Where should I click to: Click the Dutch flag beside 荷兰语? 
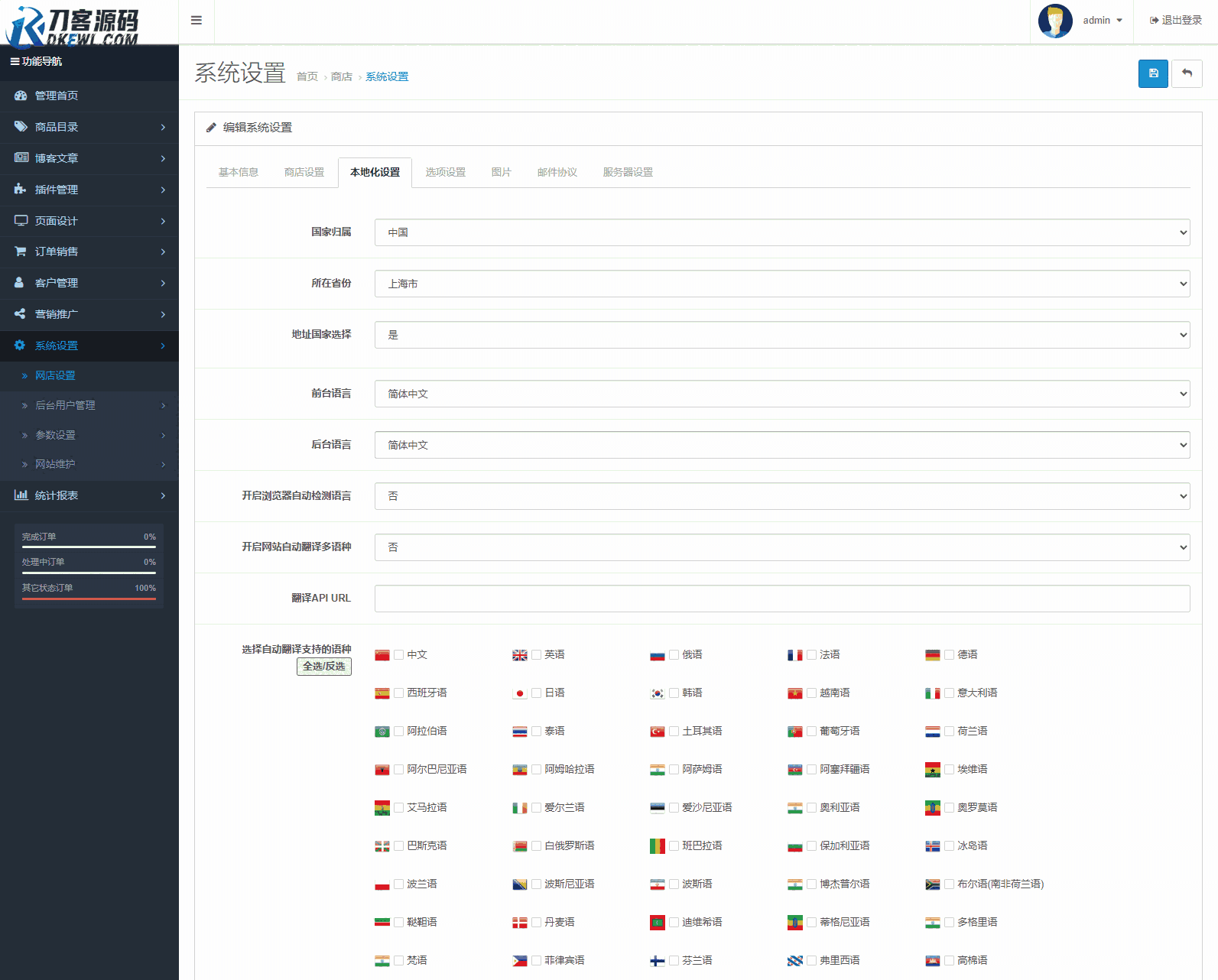tap(933, 732)
